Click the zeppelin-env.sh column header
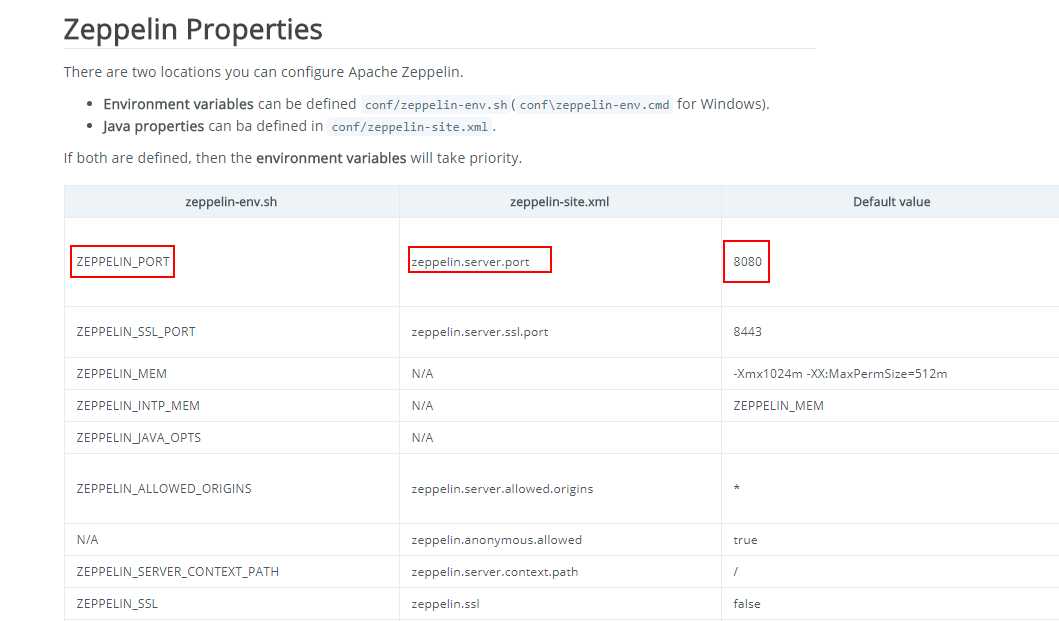The image size is (1059, 621). click(231, 202)
